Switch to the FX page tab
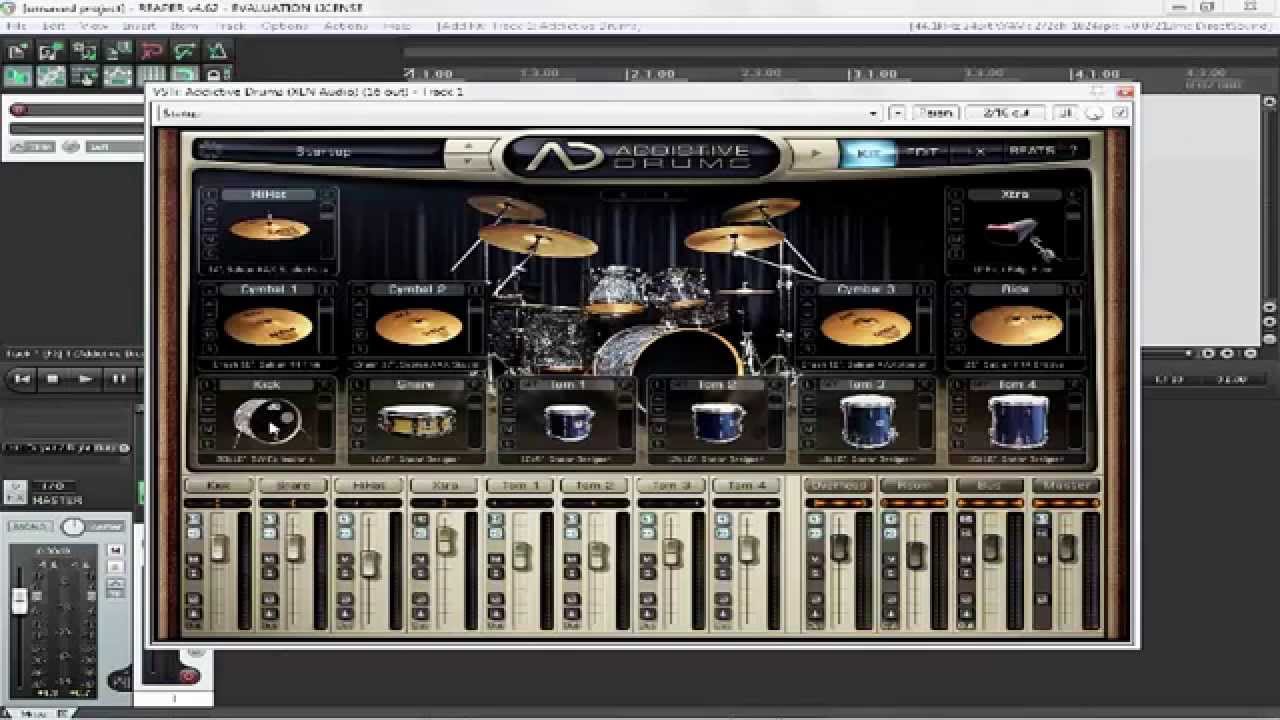The image size is (1280, 720). (978, 152)
